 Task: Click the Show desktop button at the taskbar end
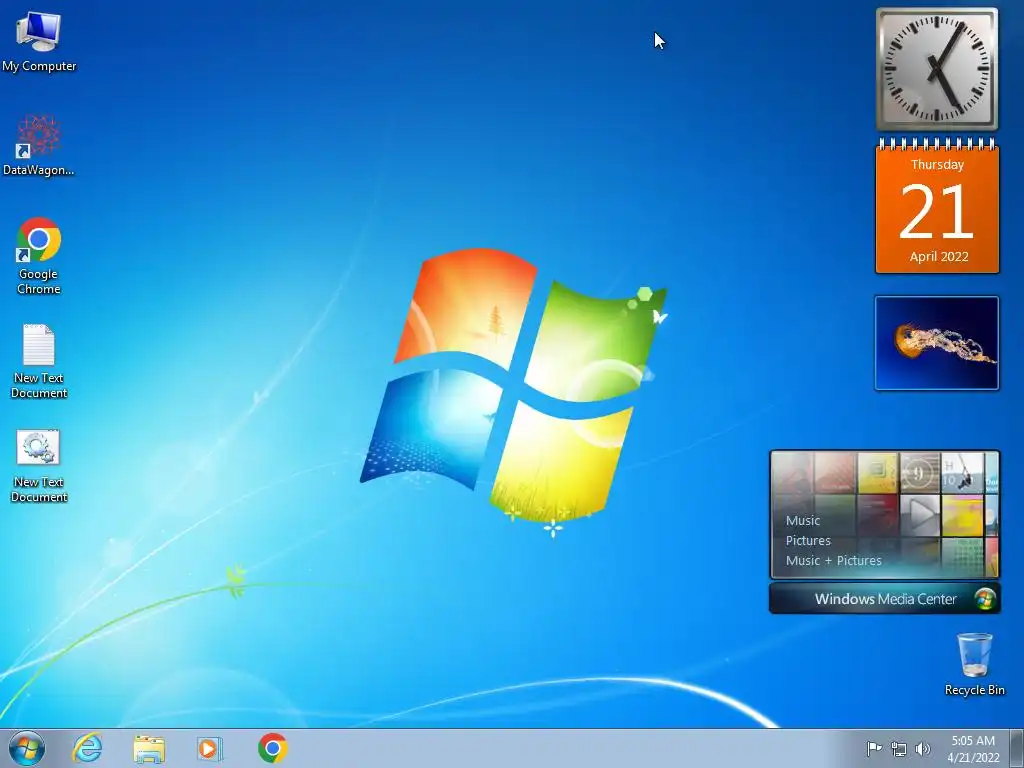1017,748
